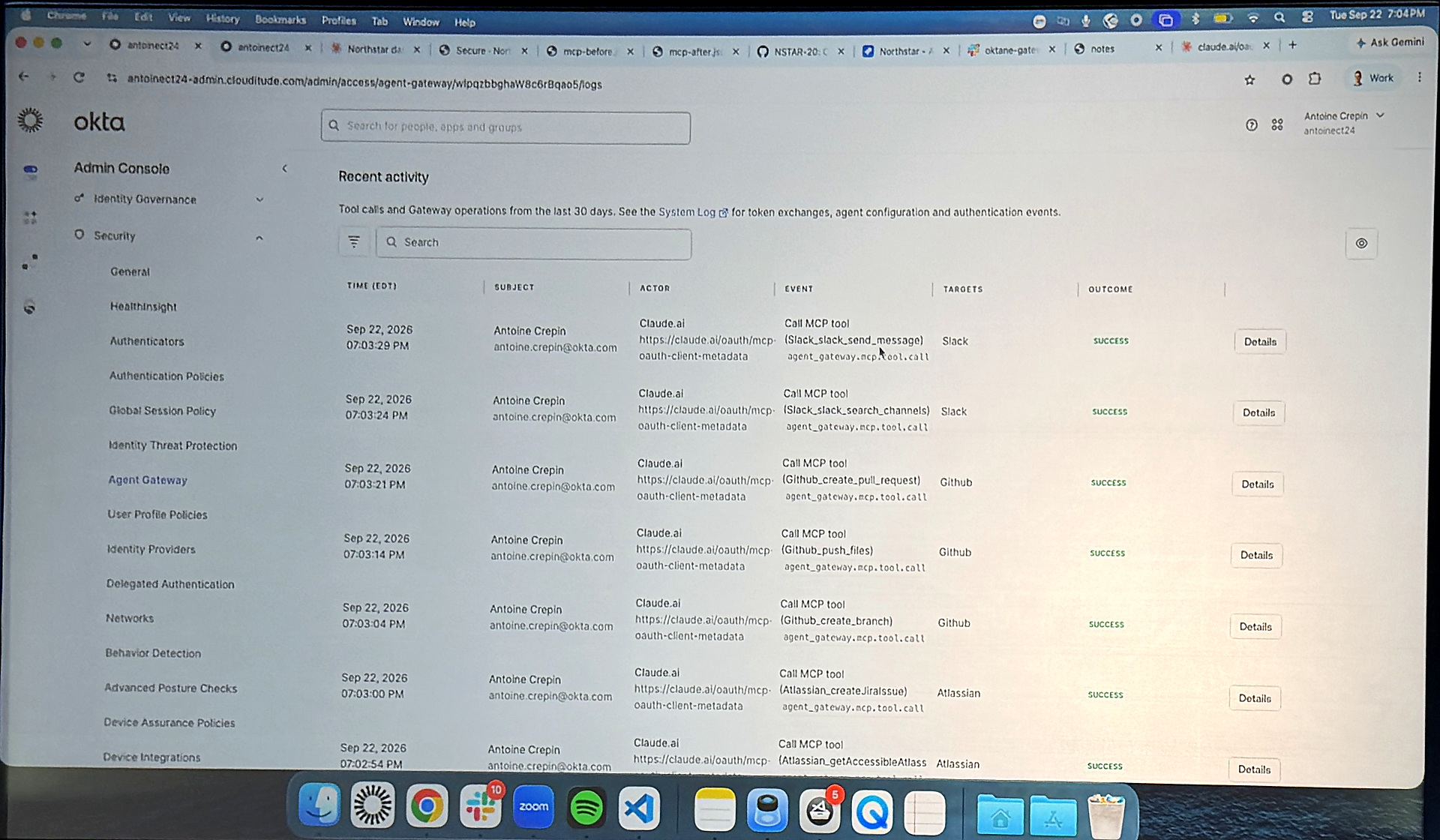Open the History menu in the menu bar

click(x=222, y=19)
